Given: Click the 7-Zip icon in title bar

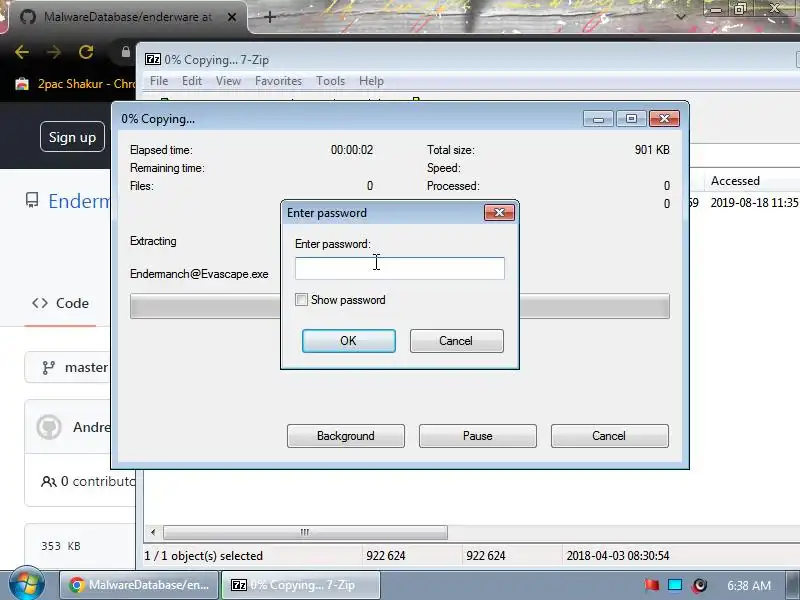Looking at the screenshot, I should click(x=153, y=59).
